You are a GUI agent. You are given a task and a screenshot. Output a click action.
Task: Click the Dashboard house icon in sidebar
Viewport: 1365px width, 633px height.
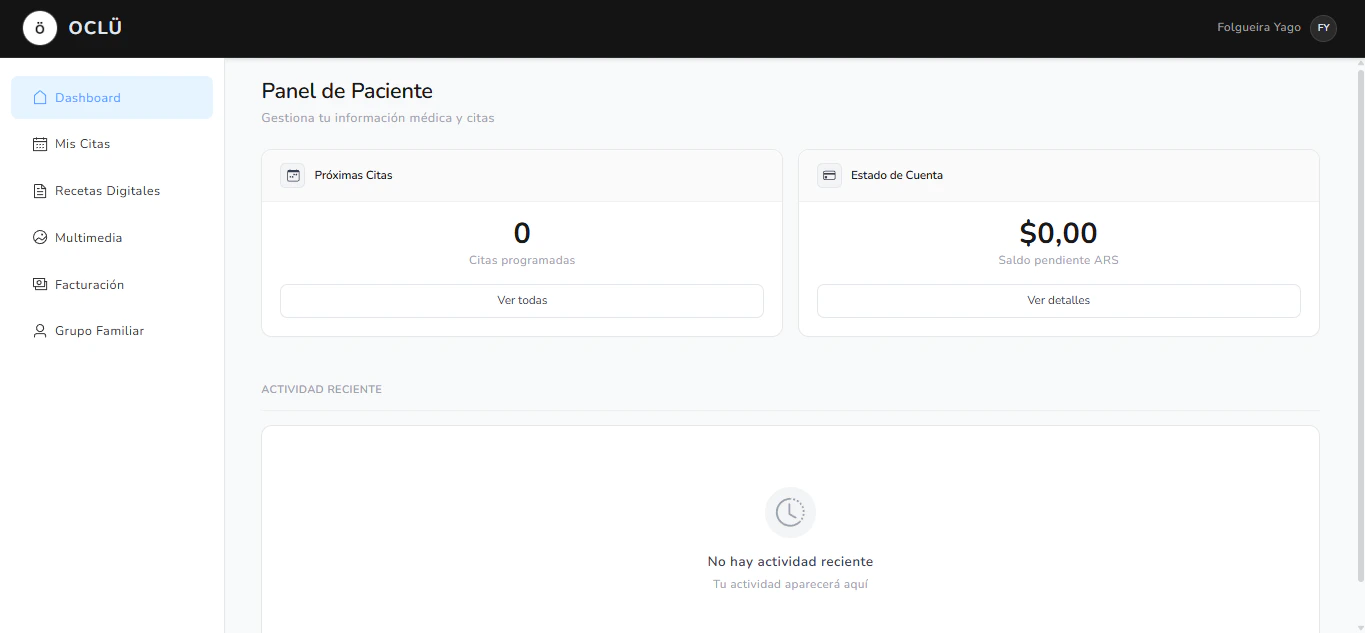pos(40,98)
